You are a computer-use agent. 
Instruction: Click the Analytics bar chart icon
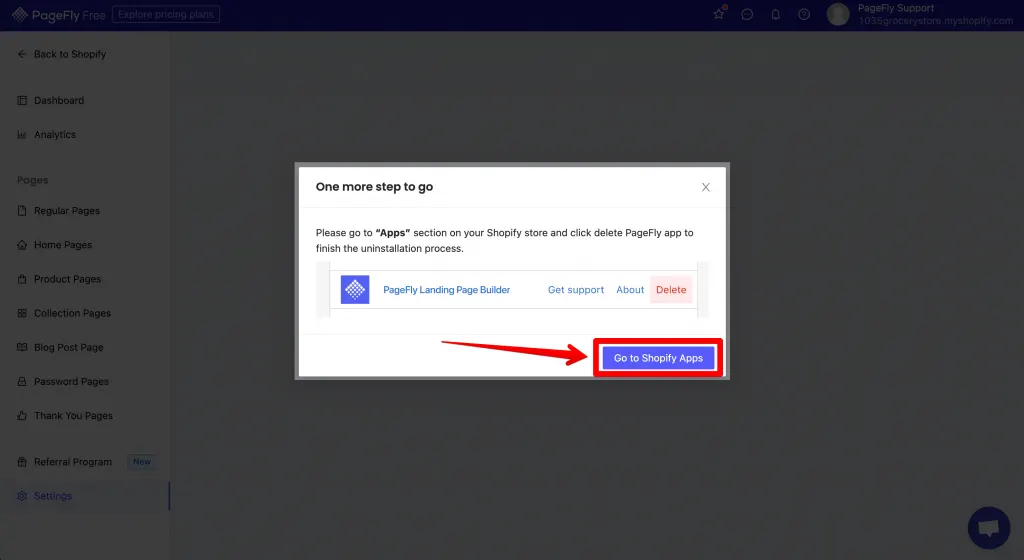tap(22, 134)
